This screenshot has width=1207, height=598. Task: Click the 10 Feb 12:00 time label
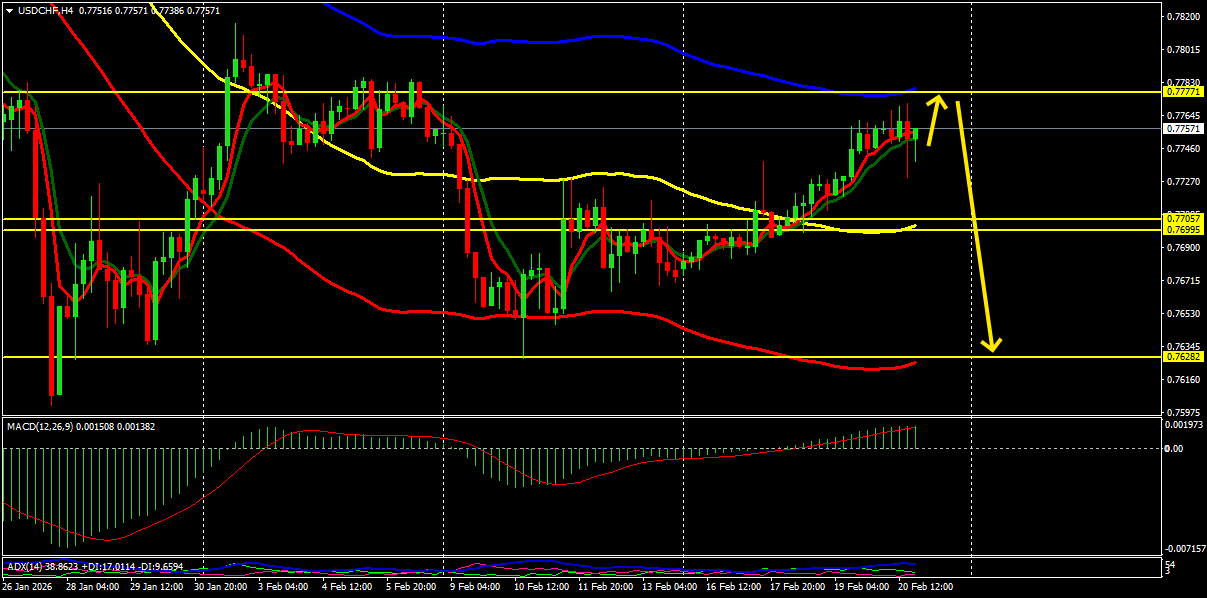(541, 588)
